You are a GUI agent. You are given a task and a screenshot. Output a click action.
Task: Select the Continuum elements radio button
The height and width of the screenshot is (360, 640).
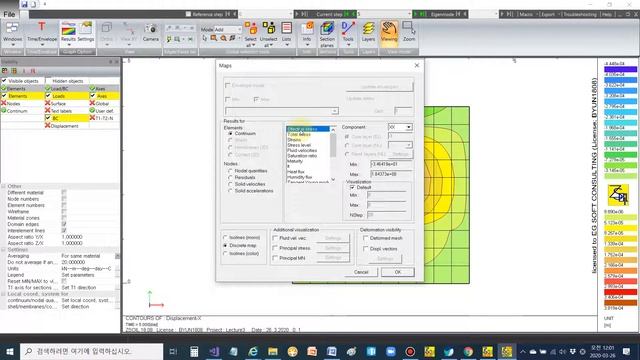[x=231, y=133]
